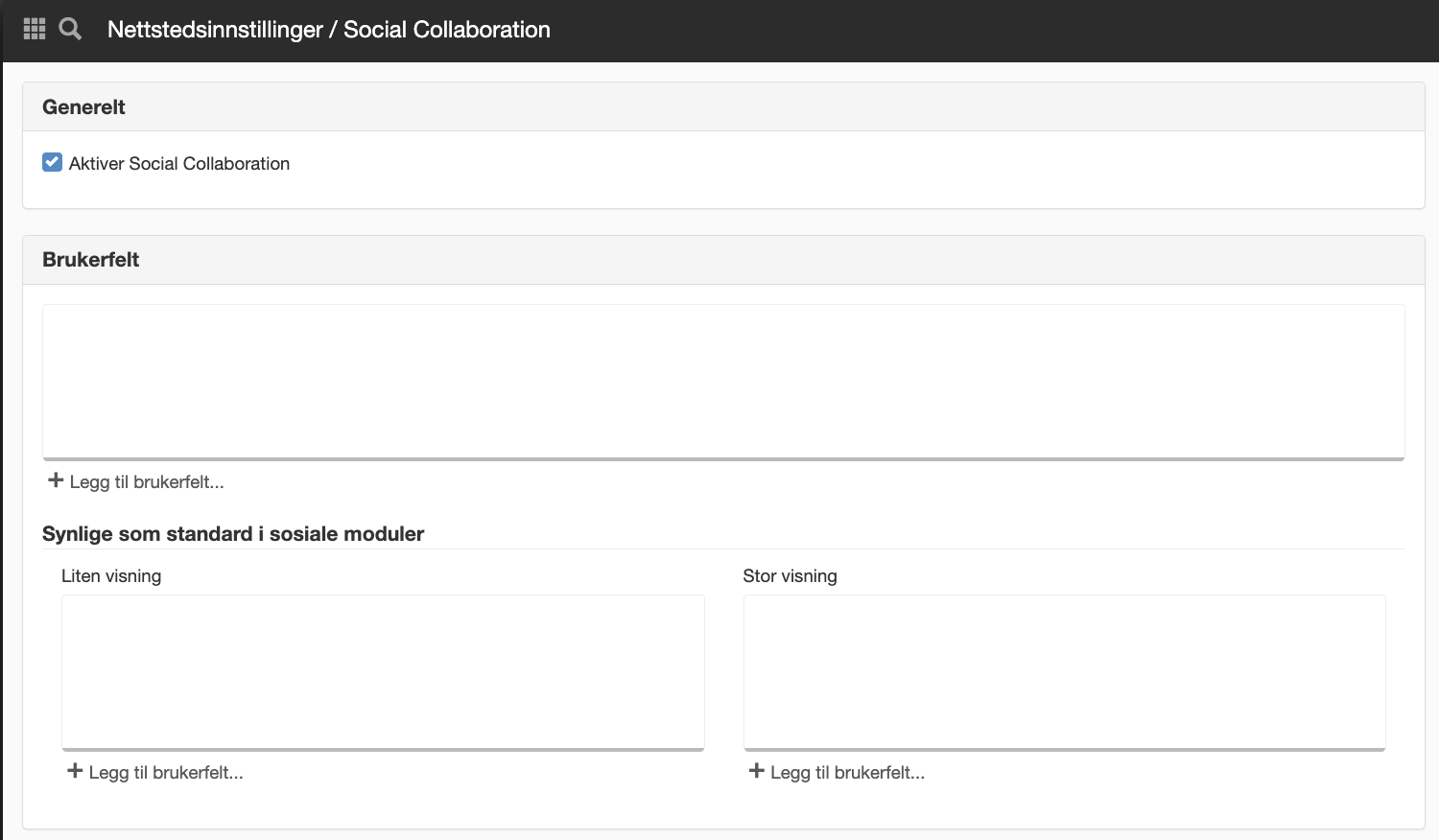This screenshot has height=840, width=1439.
Task: Click Legg til brukerfelt under Stor visning
Action: coord(848,773)
